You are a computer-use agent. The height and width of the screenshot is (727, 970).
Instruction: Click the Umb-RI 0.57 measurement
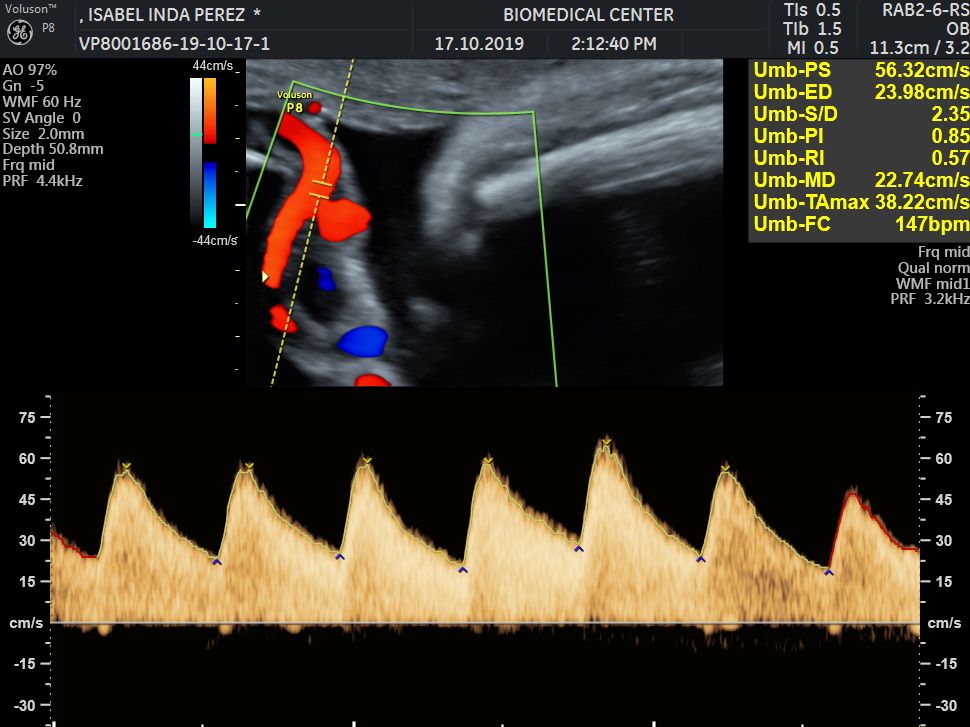(x=861, y=158)
